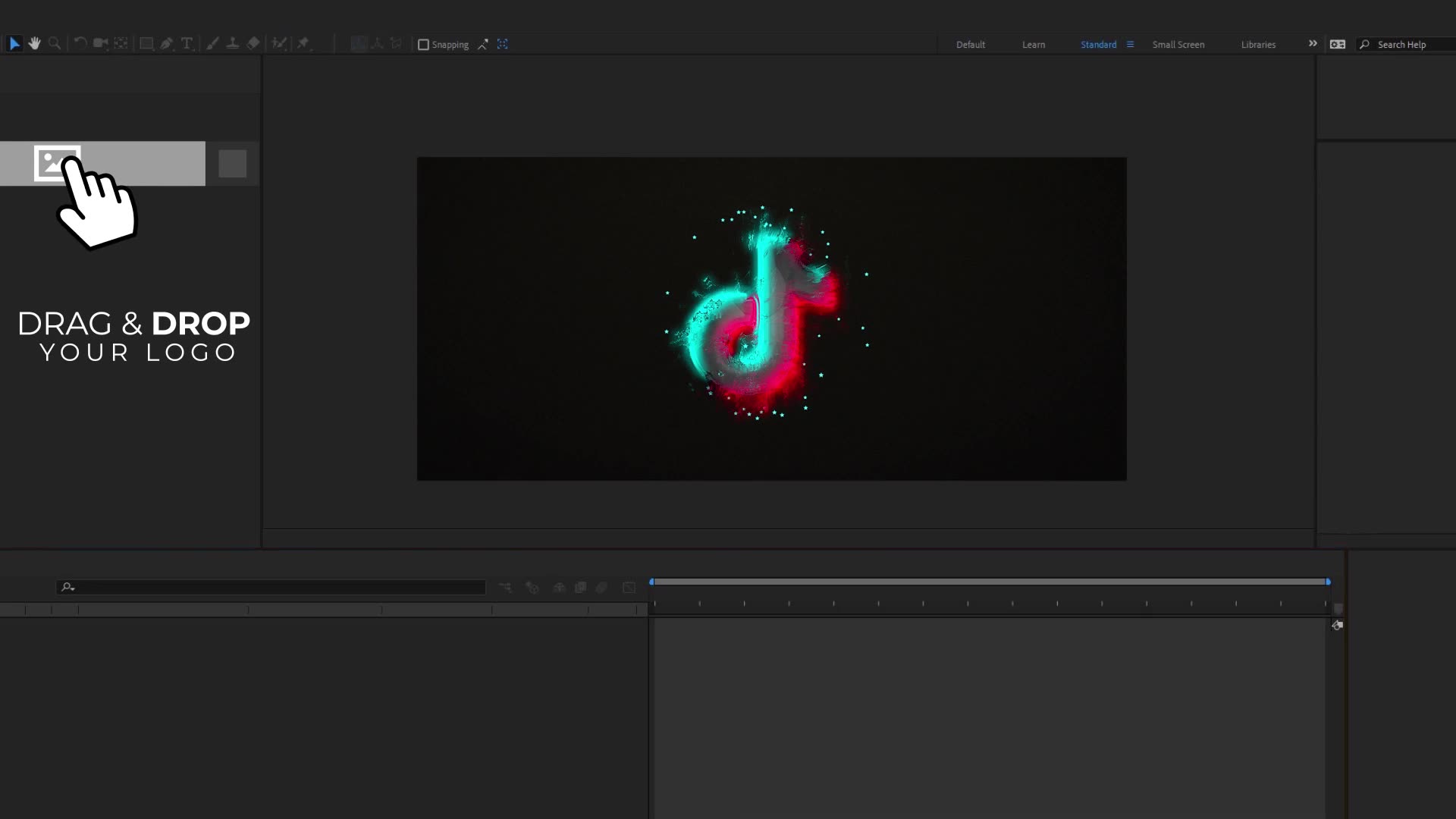Toggle Frame Blending for layers switch
The width and height of the screenshot is (1456, 819).
point(580,588)
